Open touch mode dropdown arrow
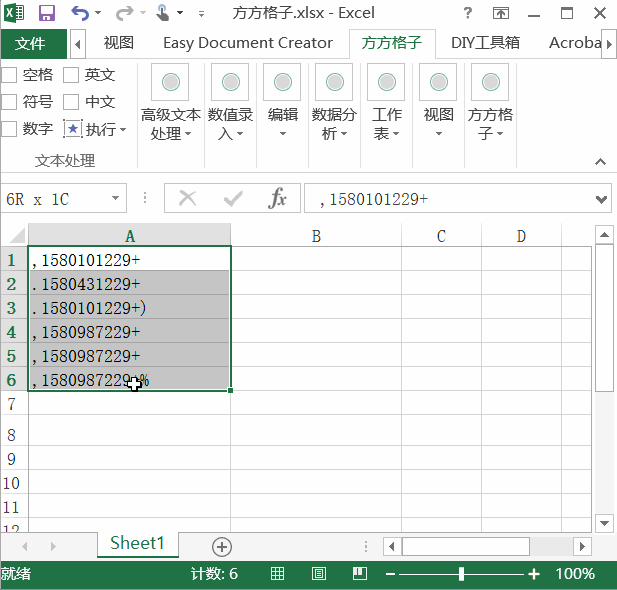This screenshot has height=590, width=617. click(180, 13)
